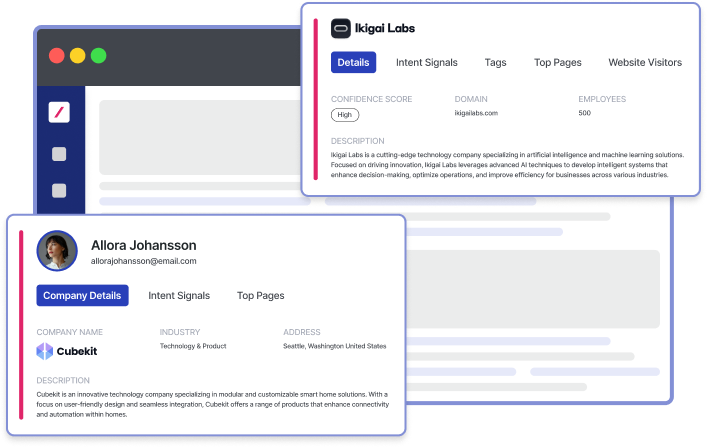
Task: Click the Ikigai Labs logo icon
Action: [x=341, y=28]
